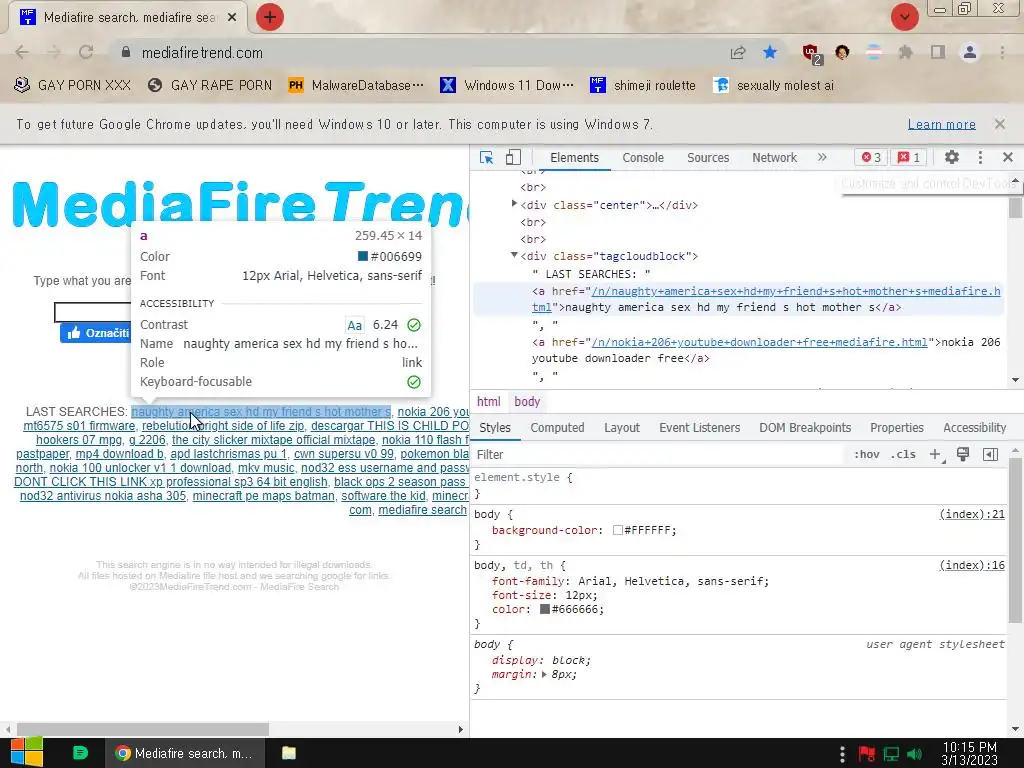Open the Event Listeners tab
Image resolution: width=1024 pixels, height=768 pixels.
[699, 428]
